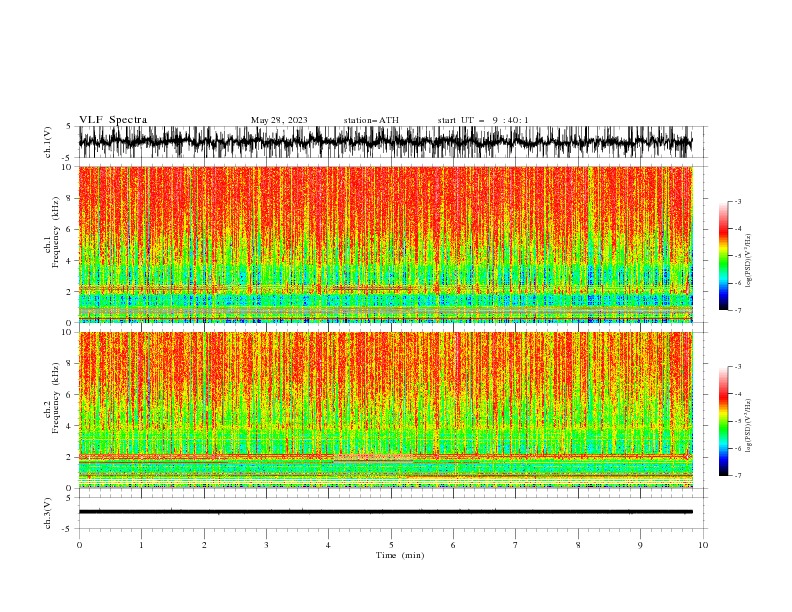Viewport: 792px width, 612px height.
Task: Click the "-7" label on ch.1 color bar
Action: click(737, 310)
